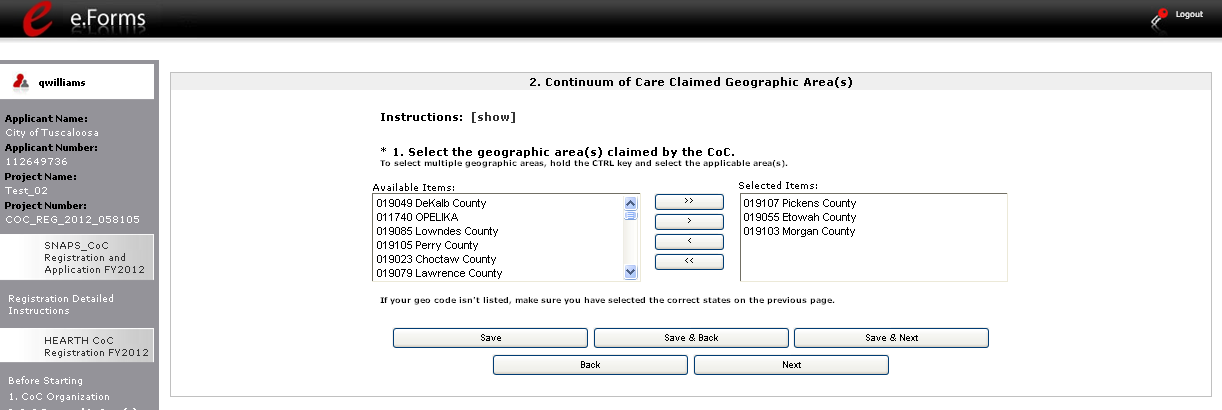Image resolution: width=1222 pixels, height=410 pixels.
Task: Add selected item with the > button
Action: (x=688, y=221)
